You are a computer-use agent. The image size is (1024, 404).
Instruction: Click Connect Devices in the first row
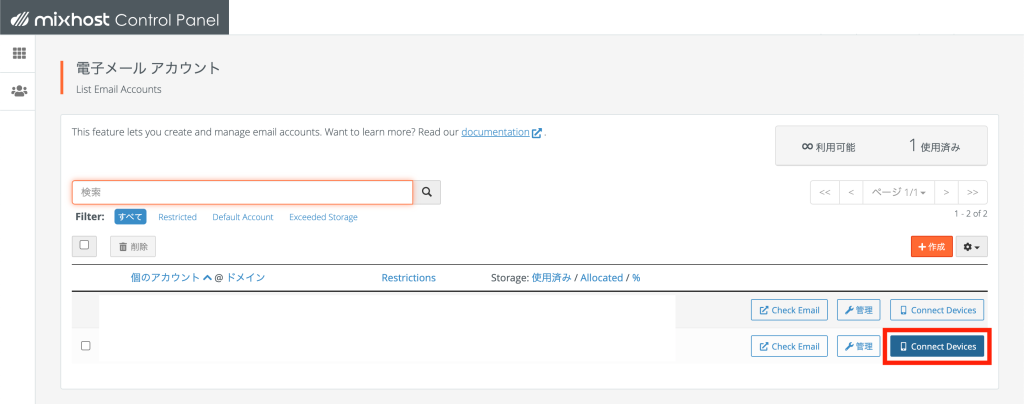tap(937, 310)
